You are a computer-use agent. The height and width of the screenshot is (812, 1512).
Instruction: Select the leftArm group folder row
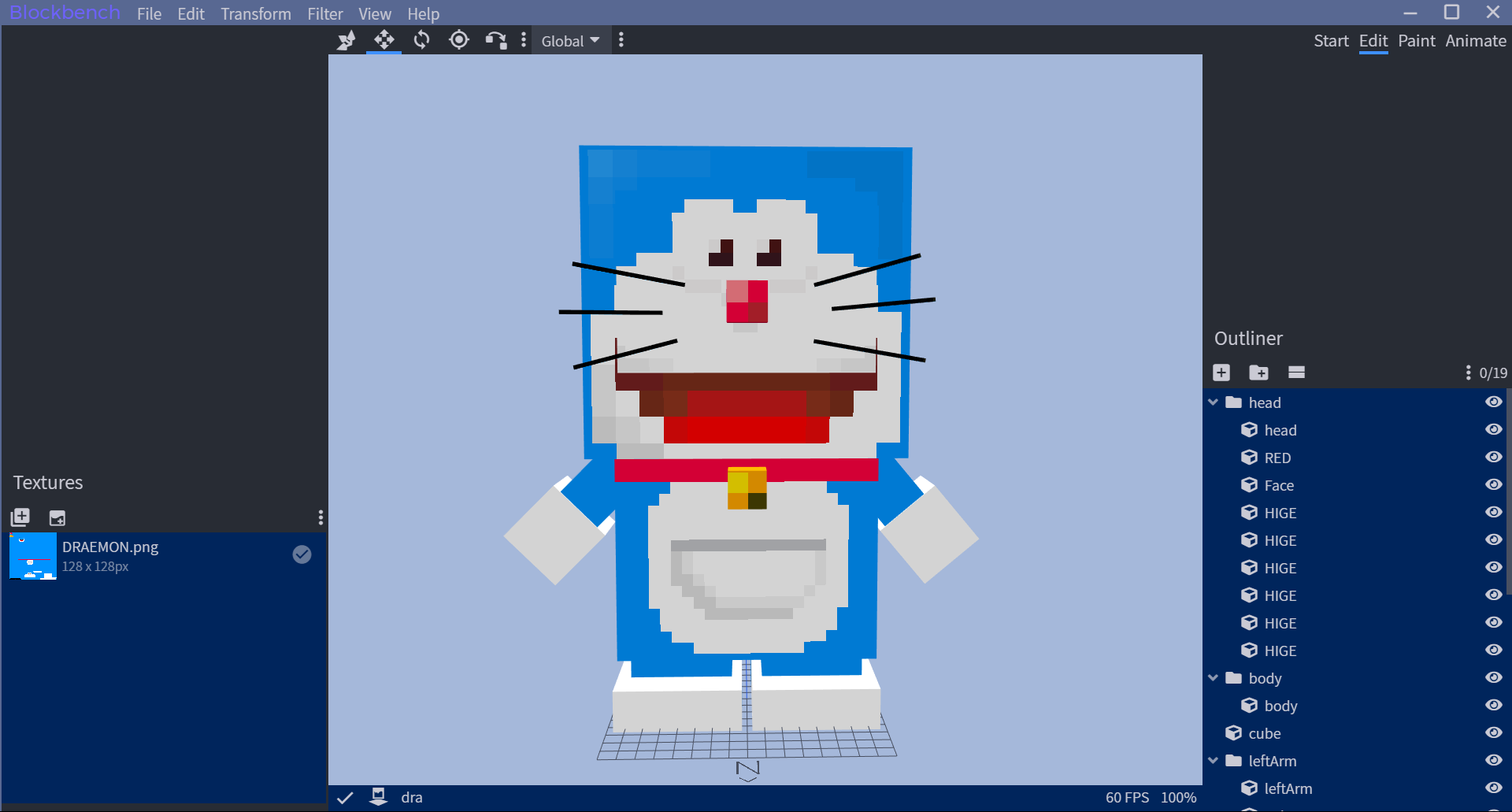tap(1354, 761)
